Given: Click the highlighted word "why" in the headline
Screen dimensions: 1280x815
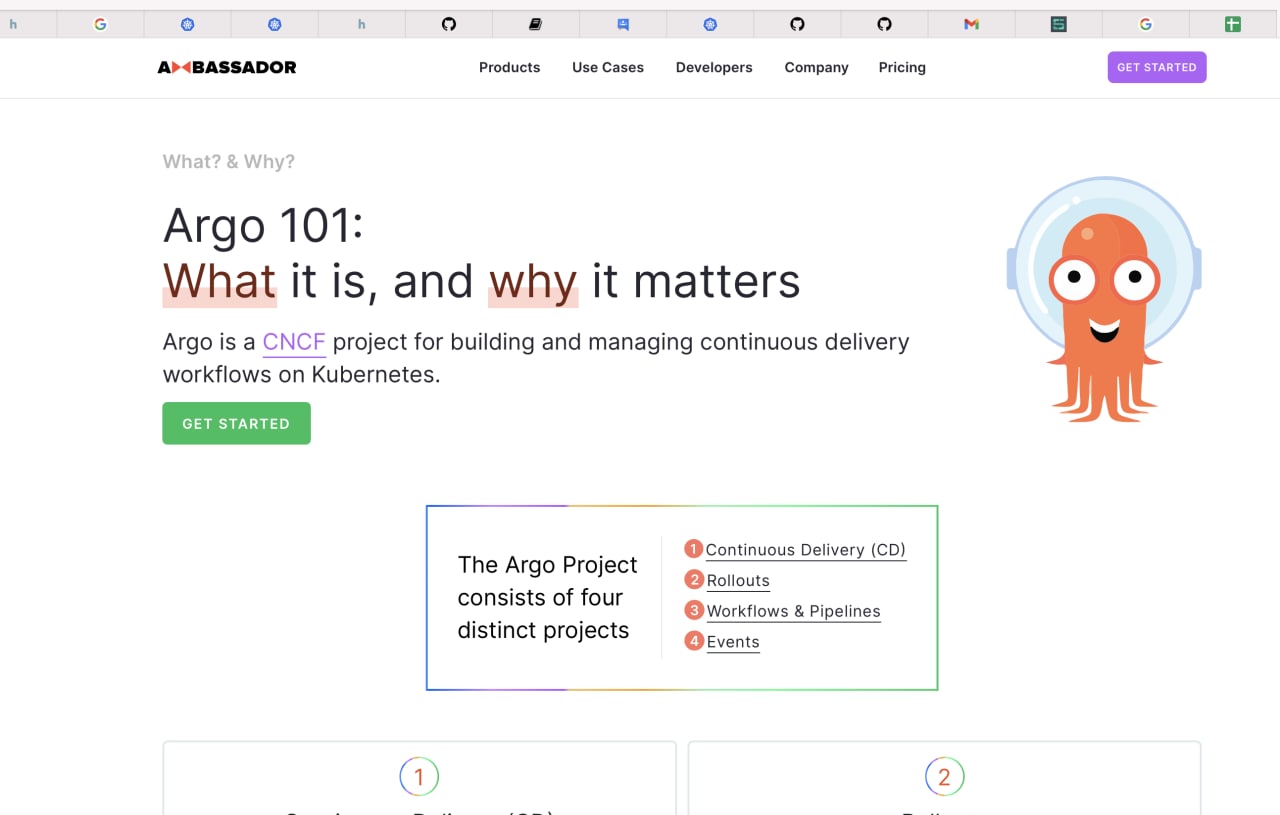Looking at the screenshot, I should point(533,283).
